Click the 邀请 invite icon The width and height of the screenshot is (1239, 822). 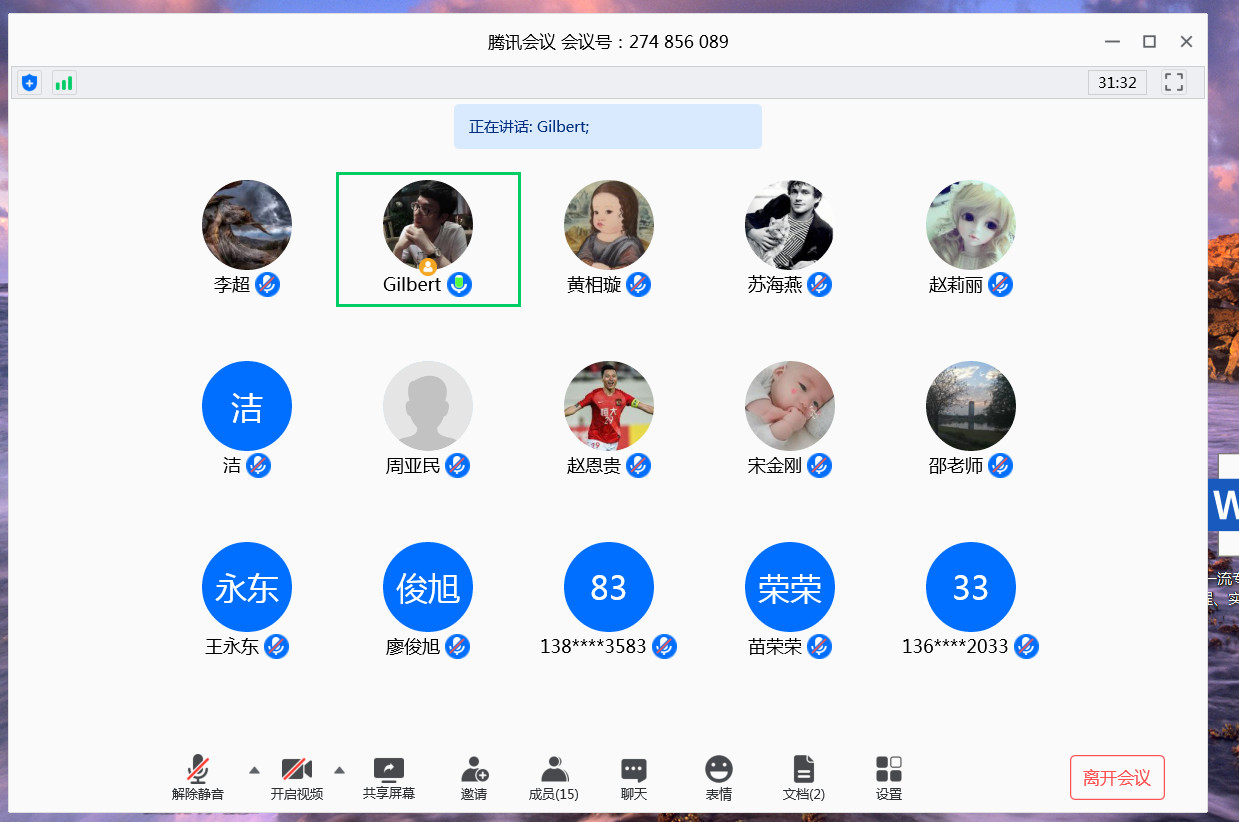click(474, 778)
